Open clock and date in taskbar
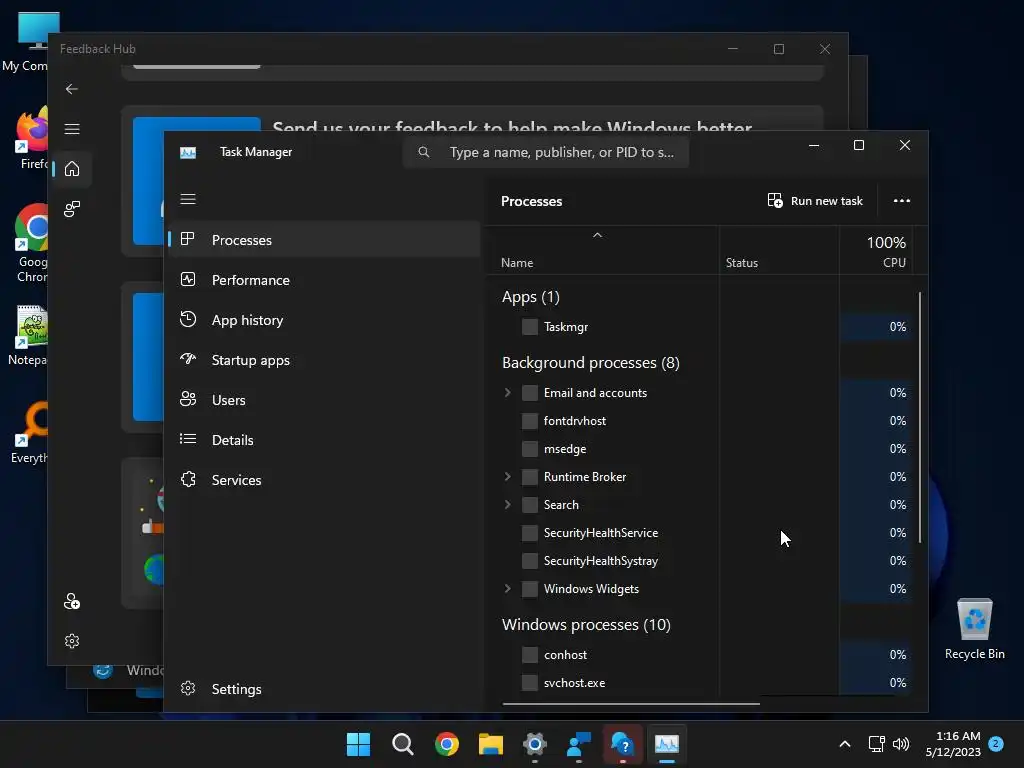This screenshot has width=1024, height=768. pos(953,744)
